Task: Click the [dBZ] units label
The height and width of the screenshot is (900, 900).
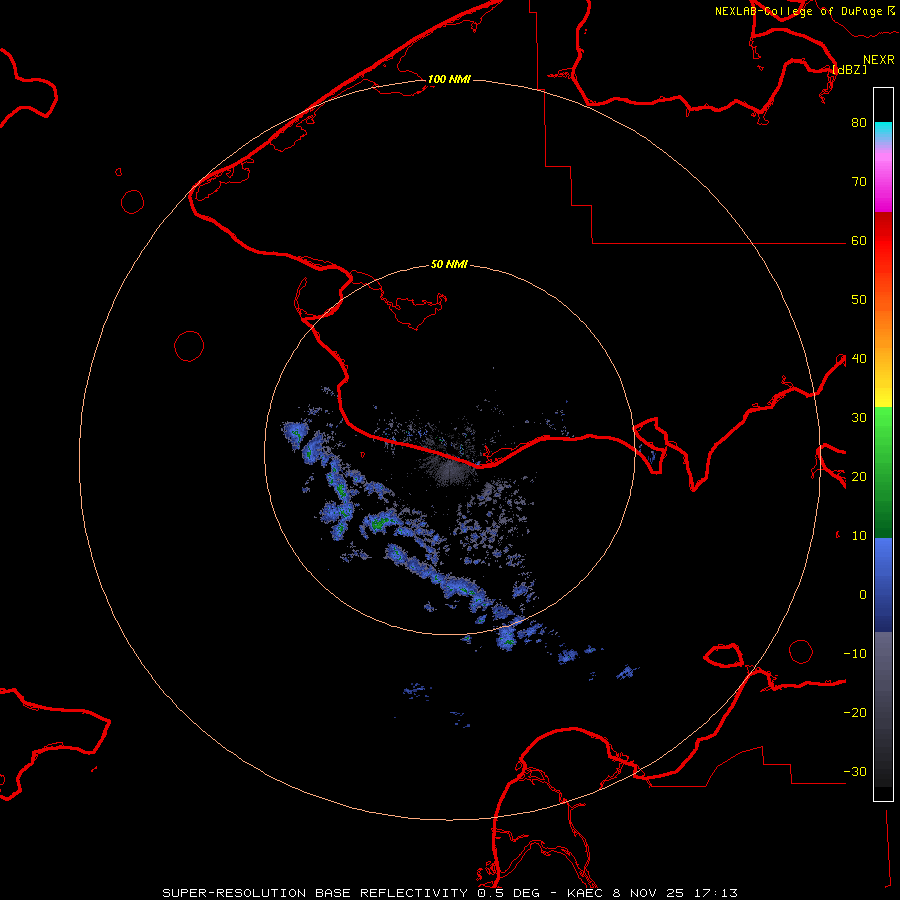Action: coord(850,69)
